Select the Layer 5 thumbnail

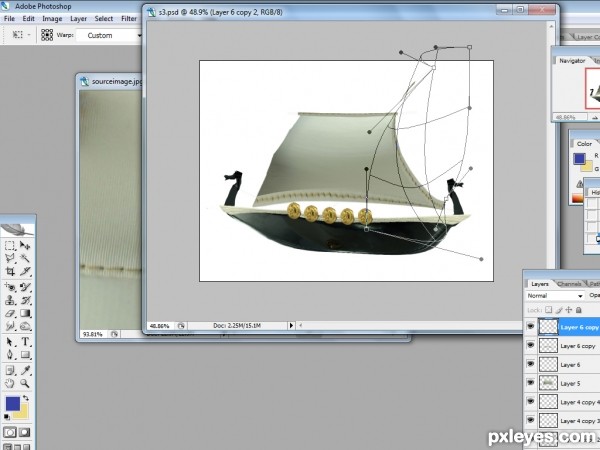(548, 383)
